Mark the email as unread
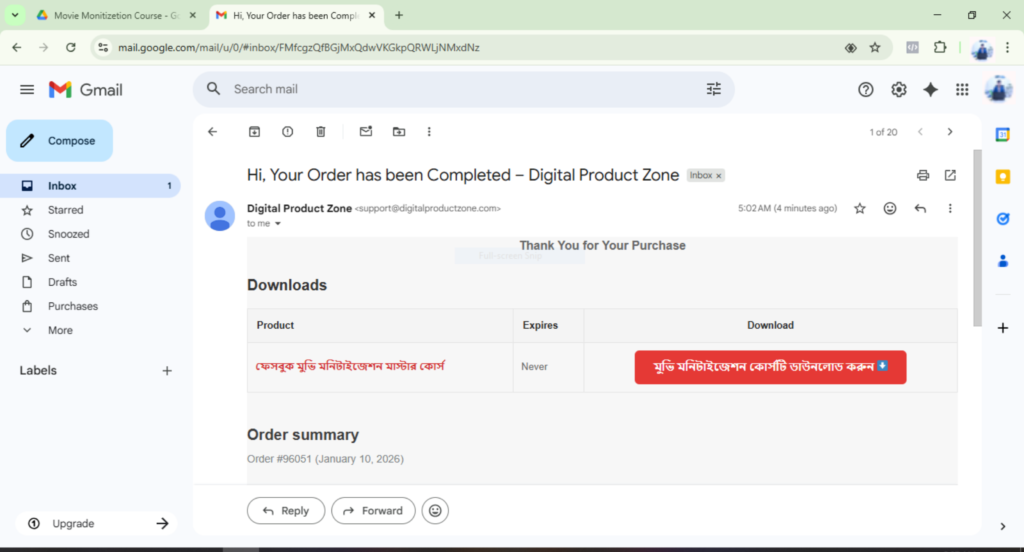Viewport: 1024px width, 552px height. point(366,132)
